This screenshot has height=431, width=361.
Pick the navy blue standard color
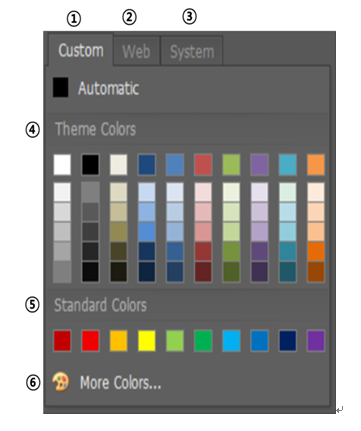(x=288, y=341)
